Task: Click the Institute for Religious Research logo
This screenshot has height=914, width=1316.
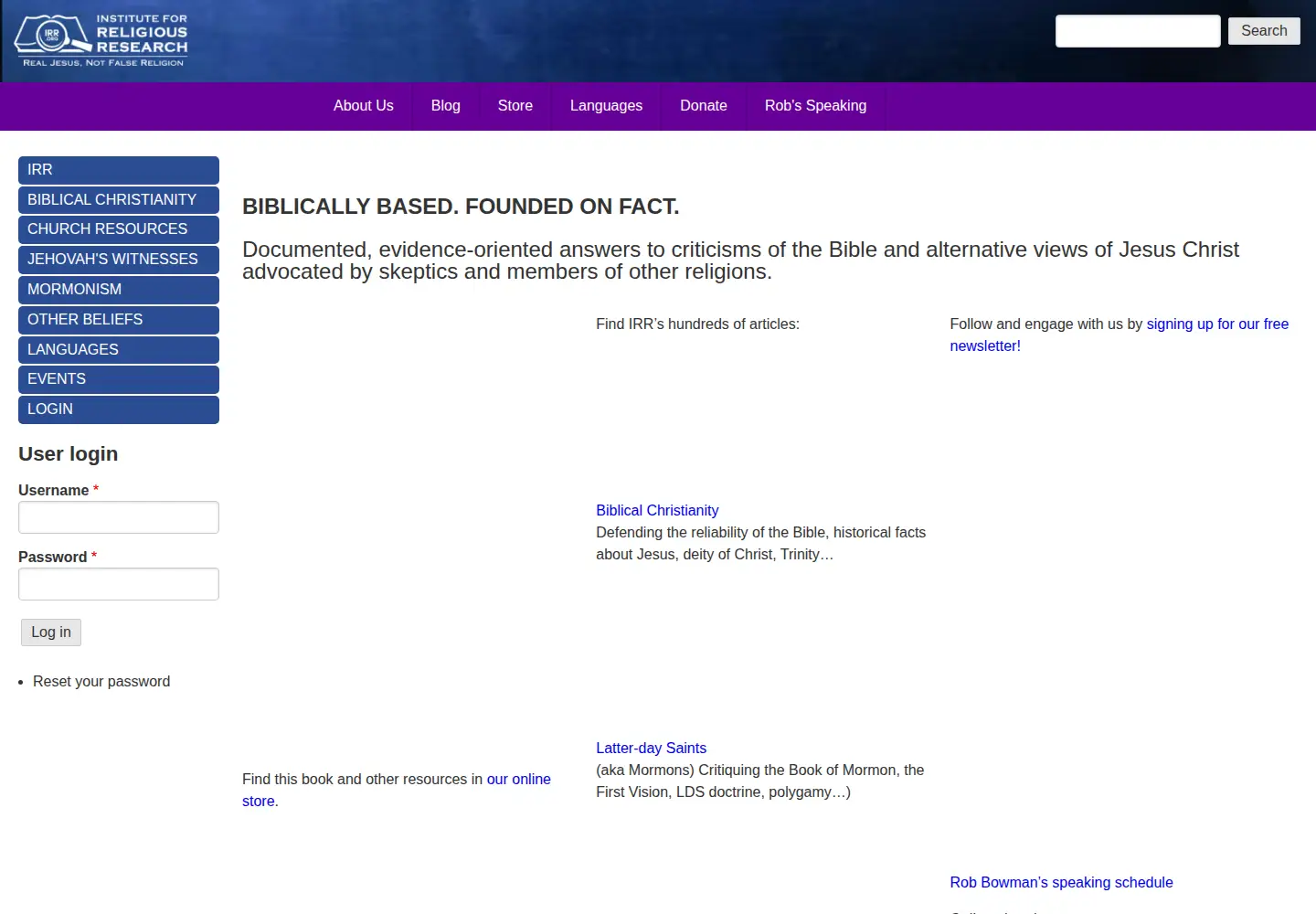Action: coord(101,40)
